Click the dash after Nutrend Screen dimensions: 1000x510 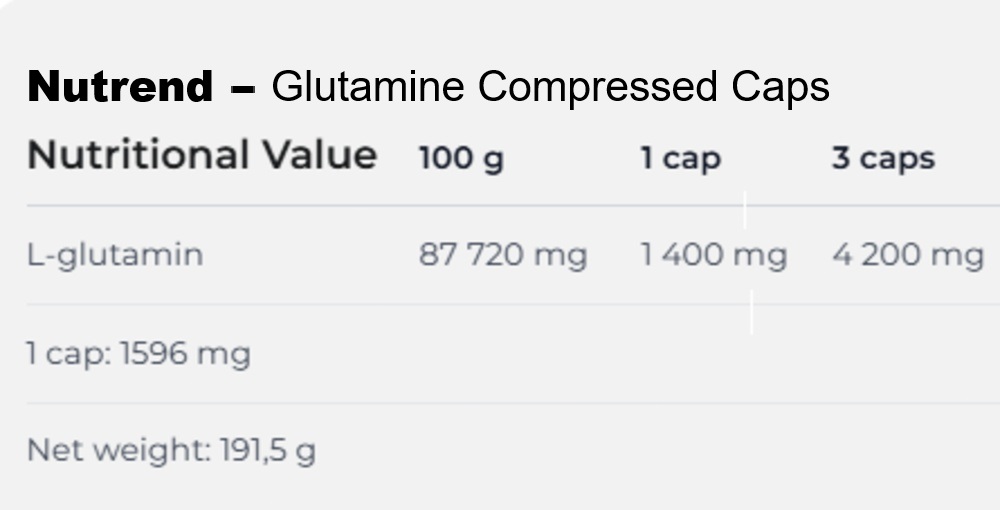tap(242, 89)
